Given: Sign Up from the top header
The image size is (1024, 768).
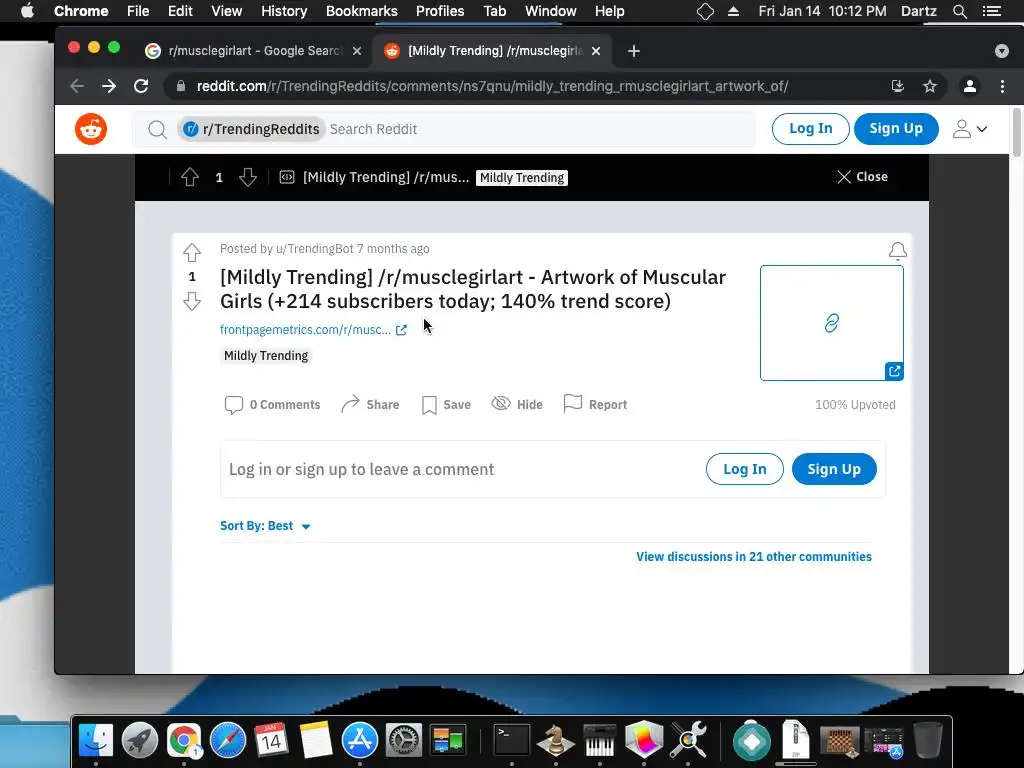Looking at the screenshot, I should (896, 129).
